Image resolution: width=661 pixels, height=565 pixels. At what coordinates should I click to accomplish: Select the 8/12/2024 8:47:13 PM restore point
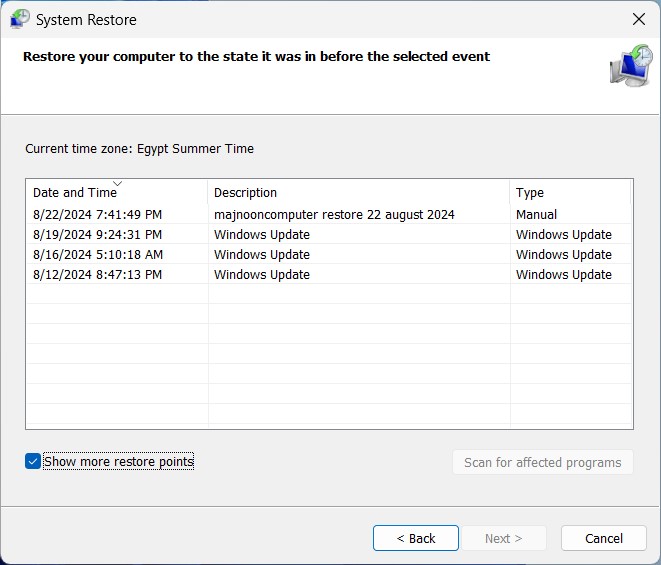(x=97, y=274)
